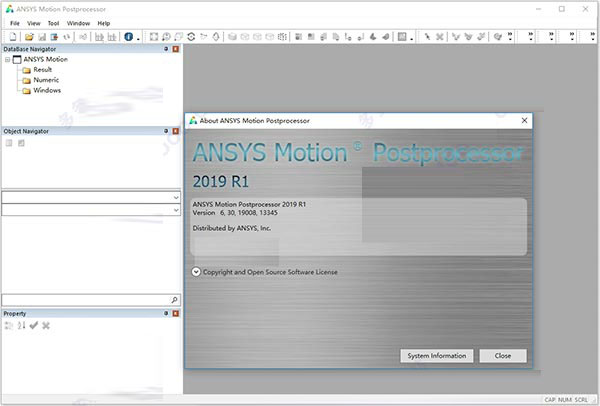Pin the DataBase Navigator panel
Viewport: 600px width, 406px height.
(x=166, y=49)
